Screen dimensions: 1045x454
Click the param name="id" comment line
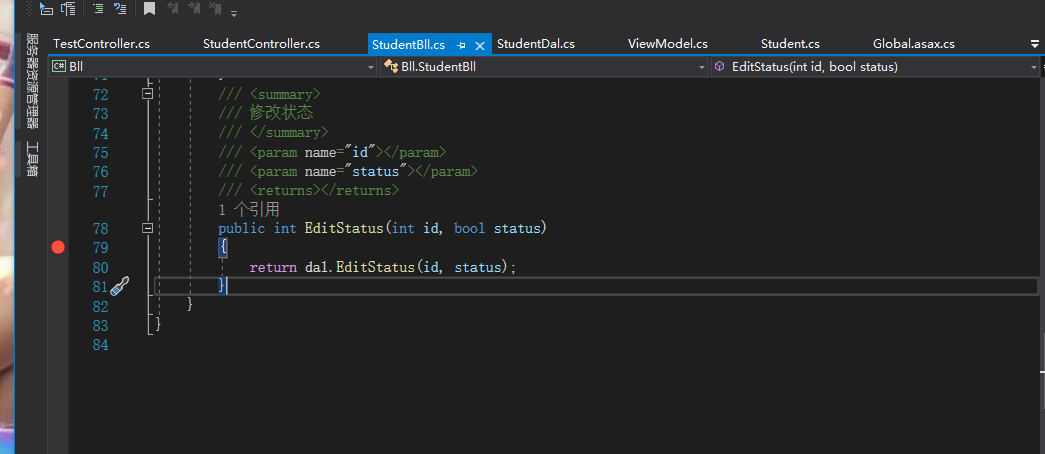tap(333, 152)
